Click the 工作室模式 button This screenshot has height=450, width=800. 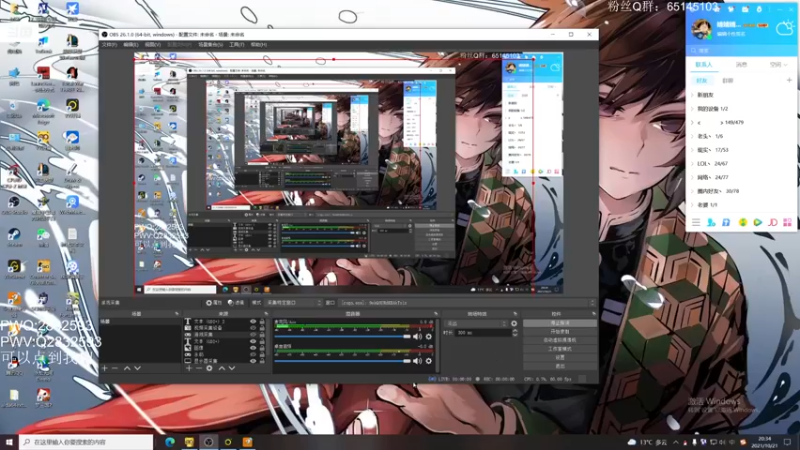560,349
